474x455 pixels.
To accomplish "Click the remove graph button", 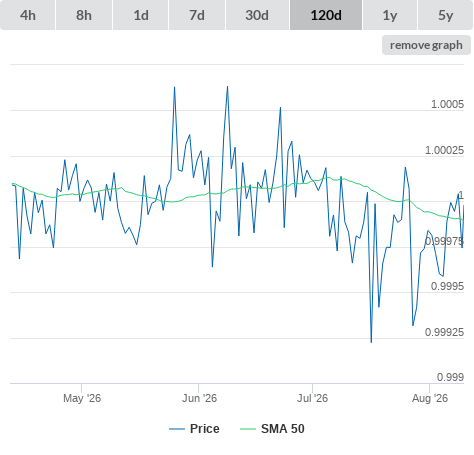I will [426, 45].
